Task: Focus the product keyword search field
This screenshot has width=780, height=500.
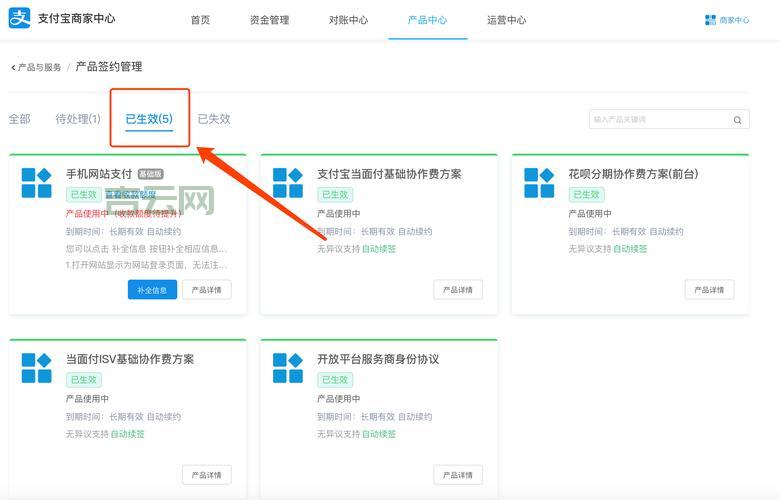Action: tap(669, 119)
